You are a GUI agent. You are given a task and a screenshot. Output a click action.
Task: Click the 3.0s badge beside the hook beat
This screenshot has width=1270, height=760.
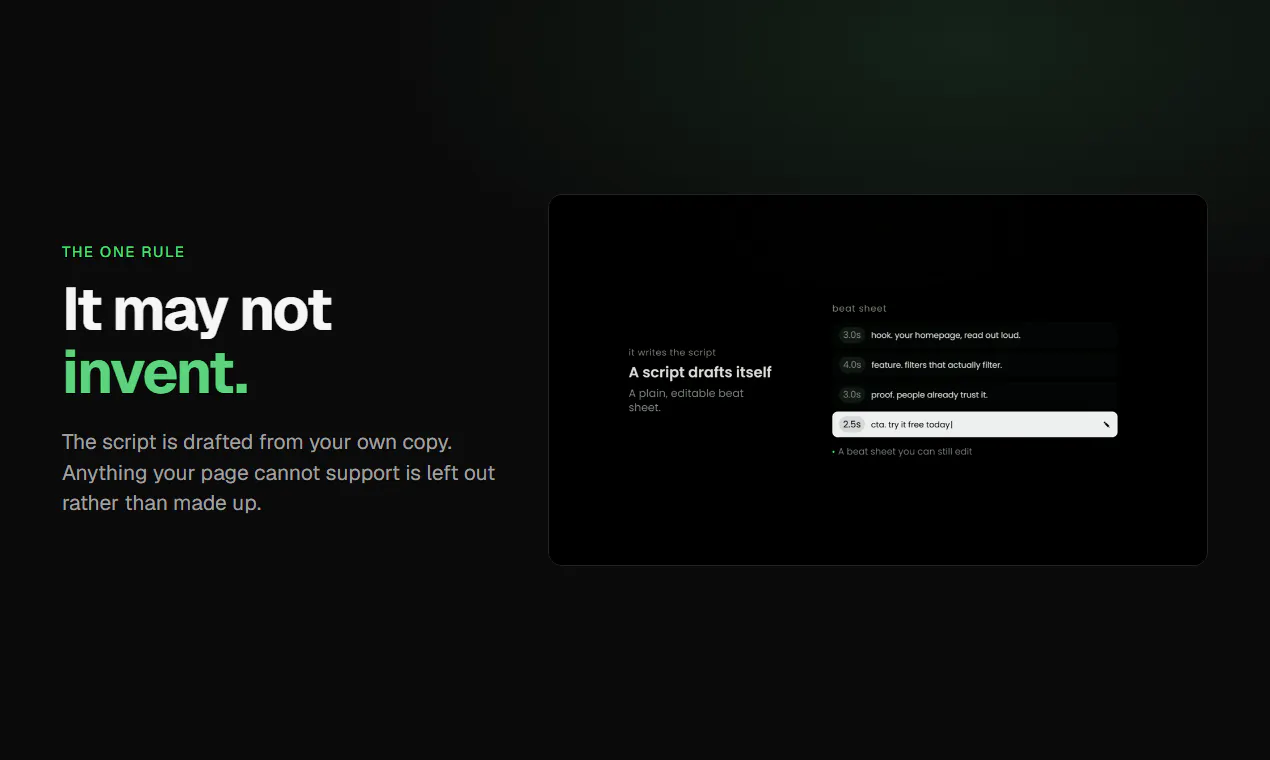(852, 335)
